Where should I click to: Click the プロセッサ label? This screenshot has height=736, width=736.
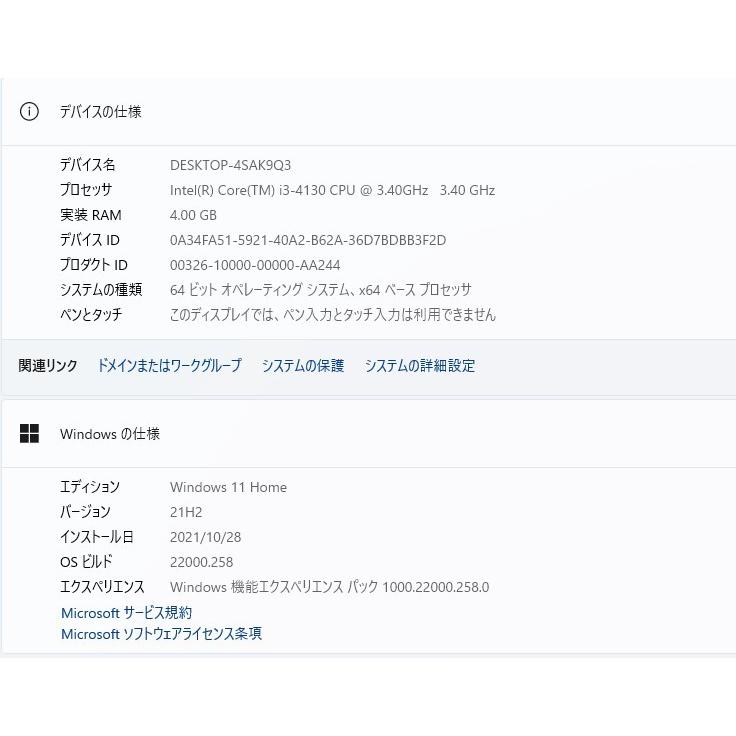86,190
